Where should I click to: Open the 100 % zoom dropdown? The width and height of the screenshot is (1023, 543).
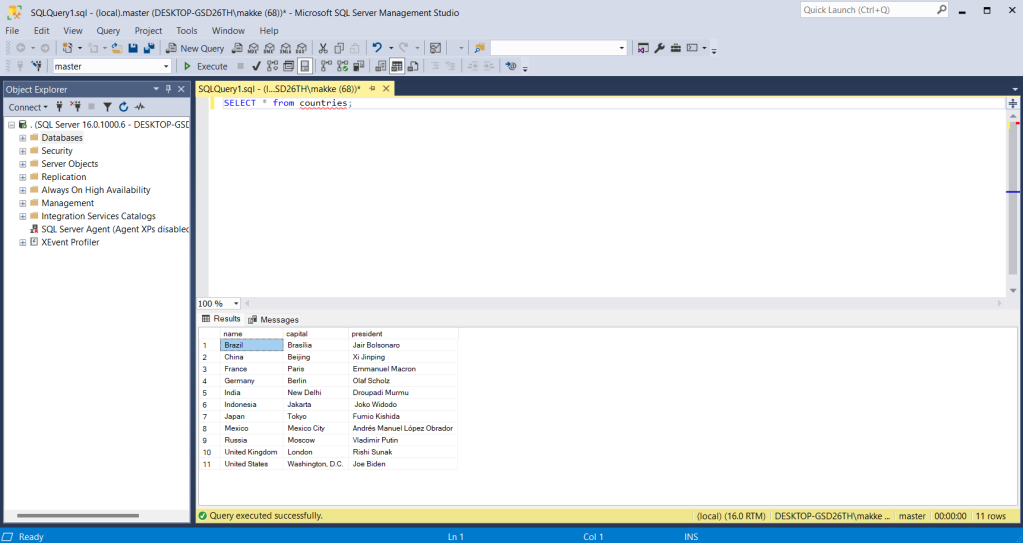click(236, 303)
